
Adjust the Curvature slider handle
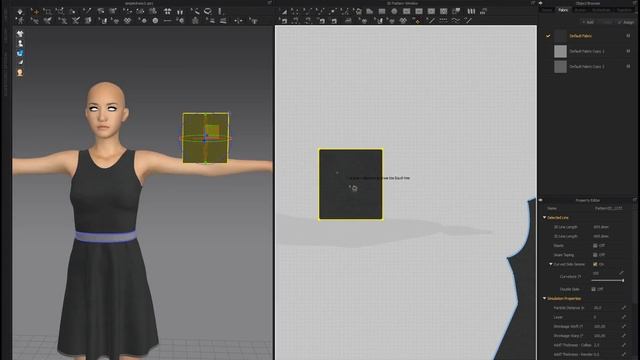[623, 280]
